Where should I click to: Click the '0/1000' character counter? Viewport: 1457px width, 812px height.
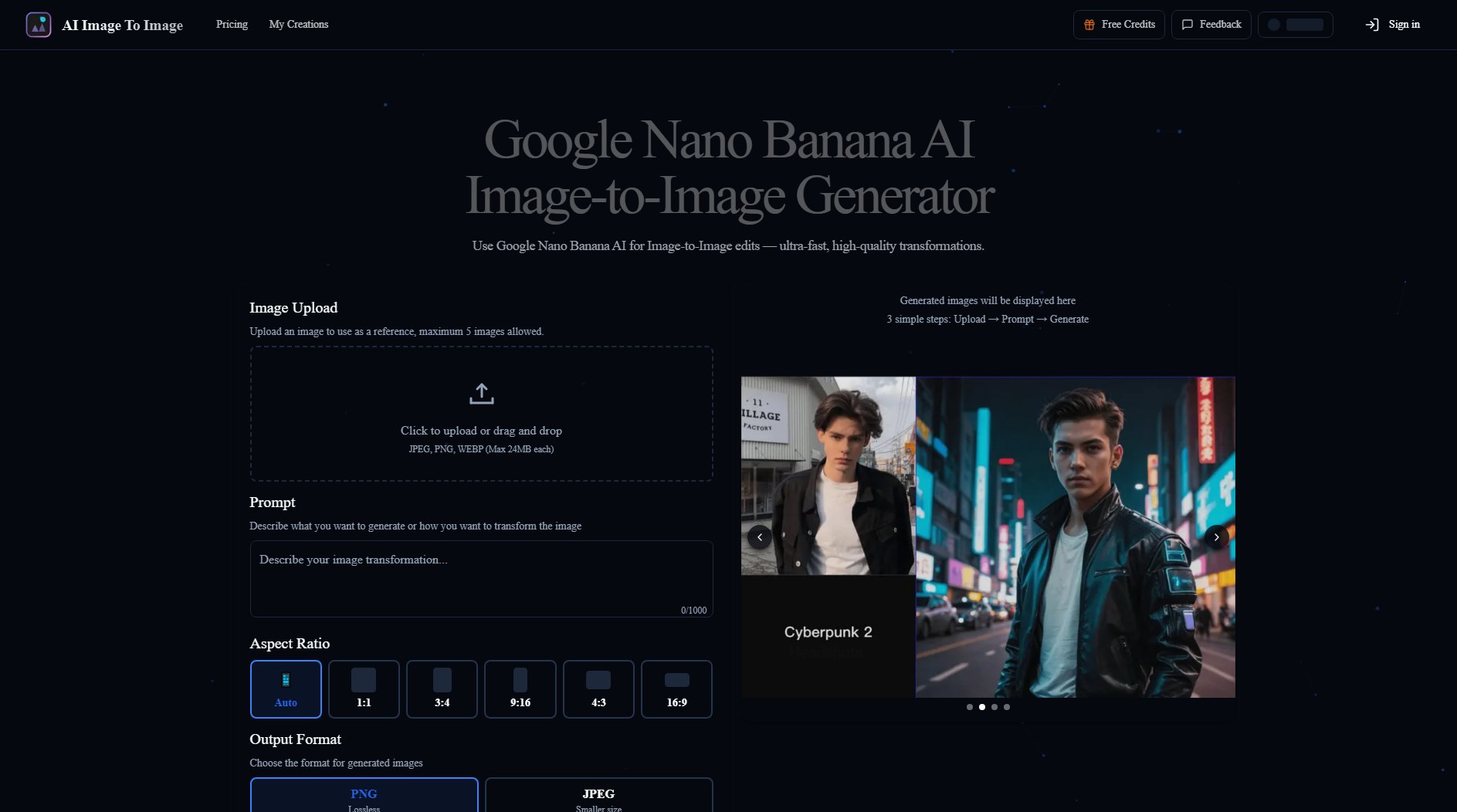coord(693,611)
